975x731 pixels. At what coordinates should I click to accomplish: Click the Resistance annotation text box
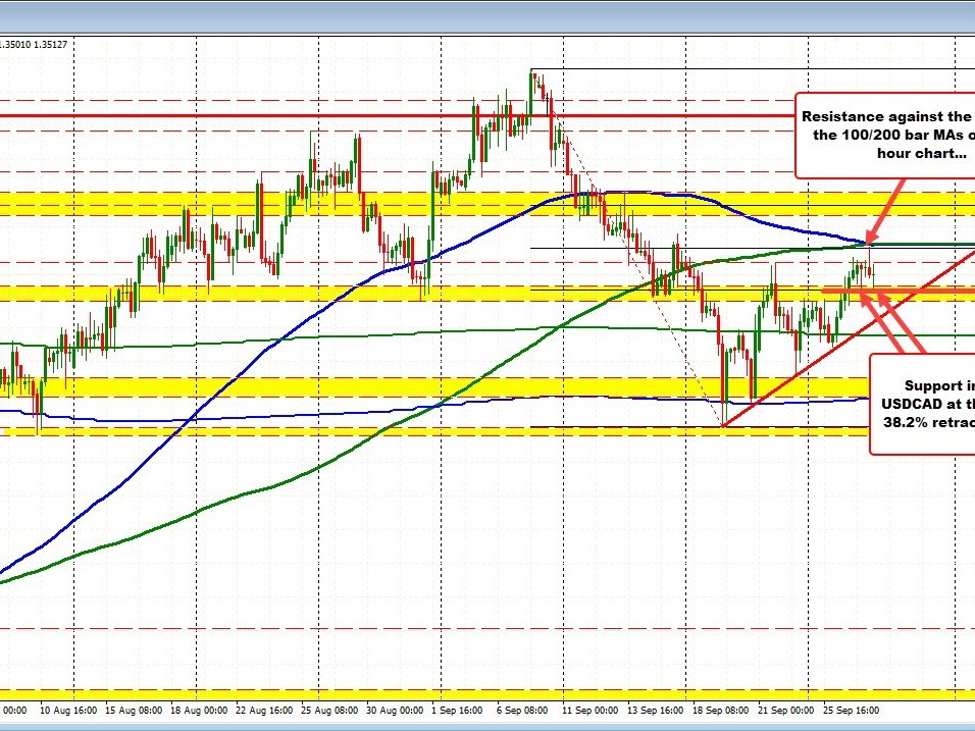pyautogui.click(x=886, y=135)
